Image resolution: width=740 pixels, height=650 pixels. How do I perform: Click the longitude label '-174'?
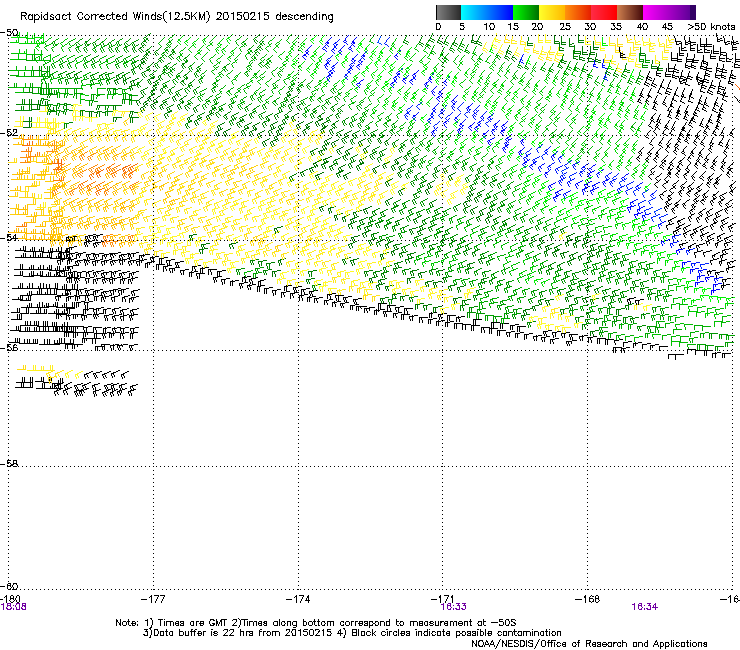coord(298,599)
